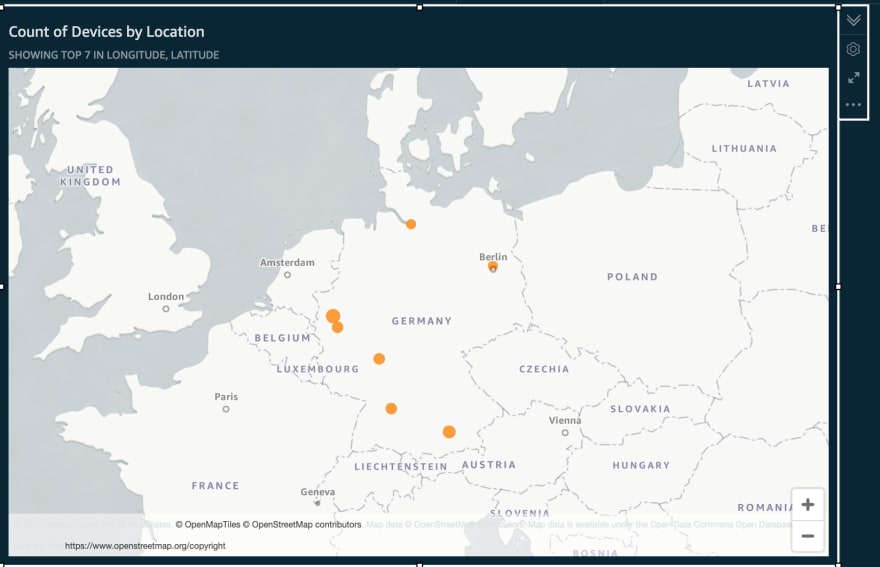Viewport: 880px width, 567px height.
Task: Edit the Count of Devices by Location title
Action: (107, 32)
